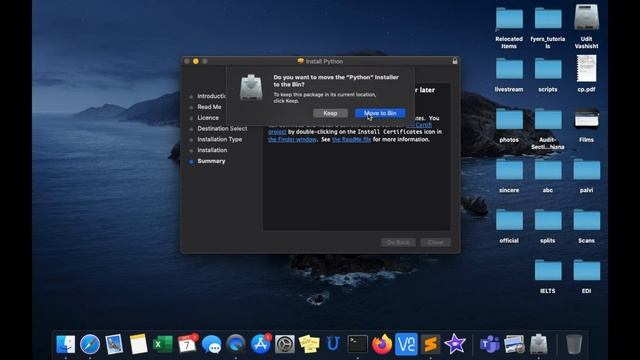Open System Preferences from the Dock
The height and width of the screenshot is (360, 640).
point(284,344)
